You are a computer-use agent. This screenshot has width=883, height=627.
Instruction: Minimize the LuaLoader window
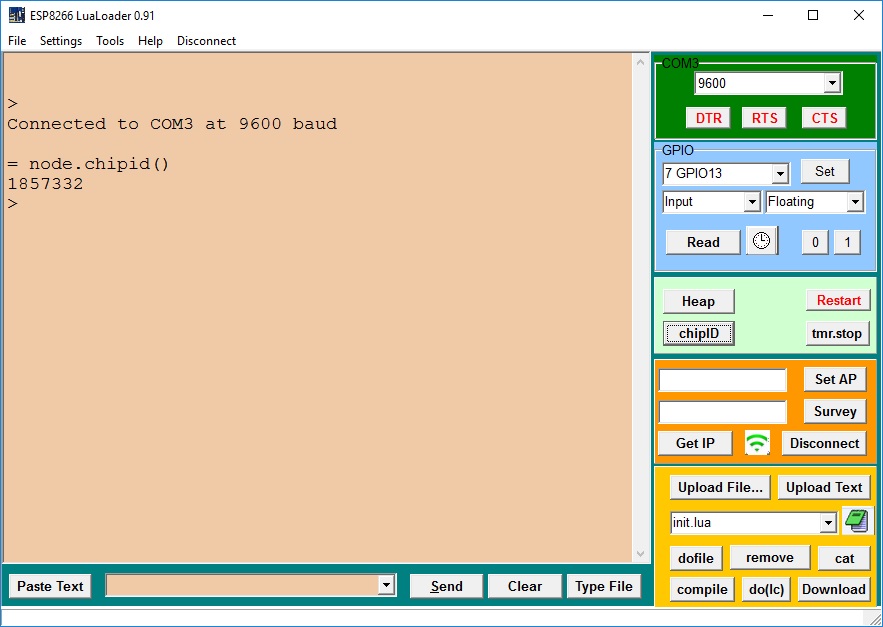pos(767,15)
